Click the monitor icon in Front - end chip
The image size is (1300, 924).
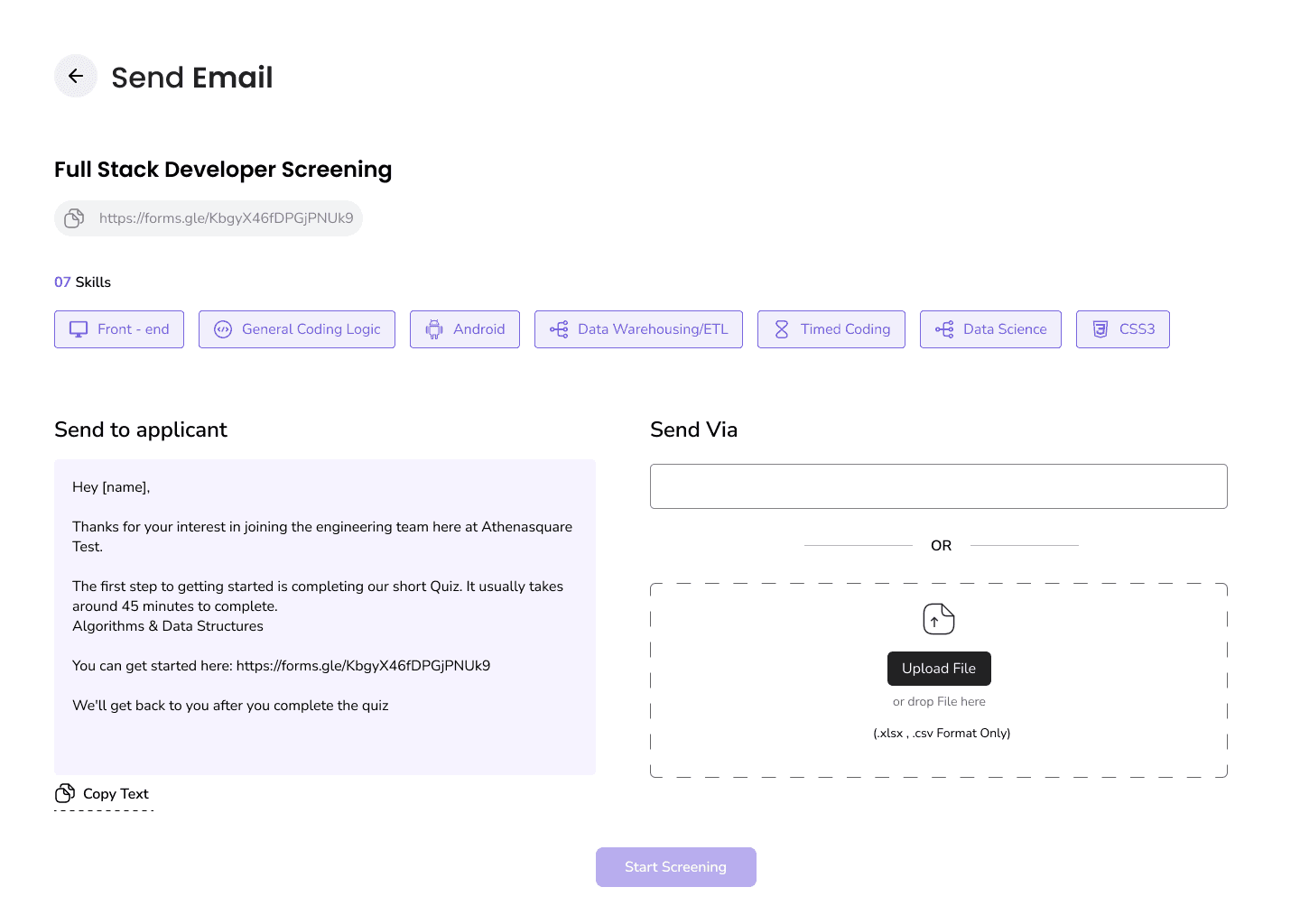pyautogui.click(x=79, y=329)
